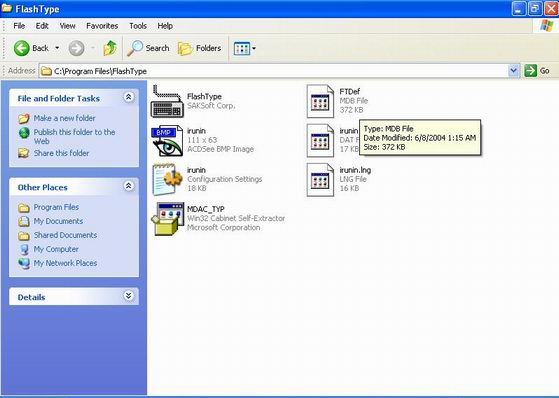
Task: Open My Network Places link
Action: pos(65,263)
